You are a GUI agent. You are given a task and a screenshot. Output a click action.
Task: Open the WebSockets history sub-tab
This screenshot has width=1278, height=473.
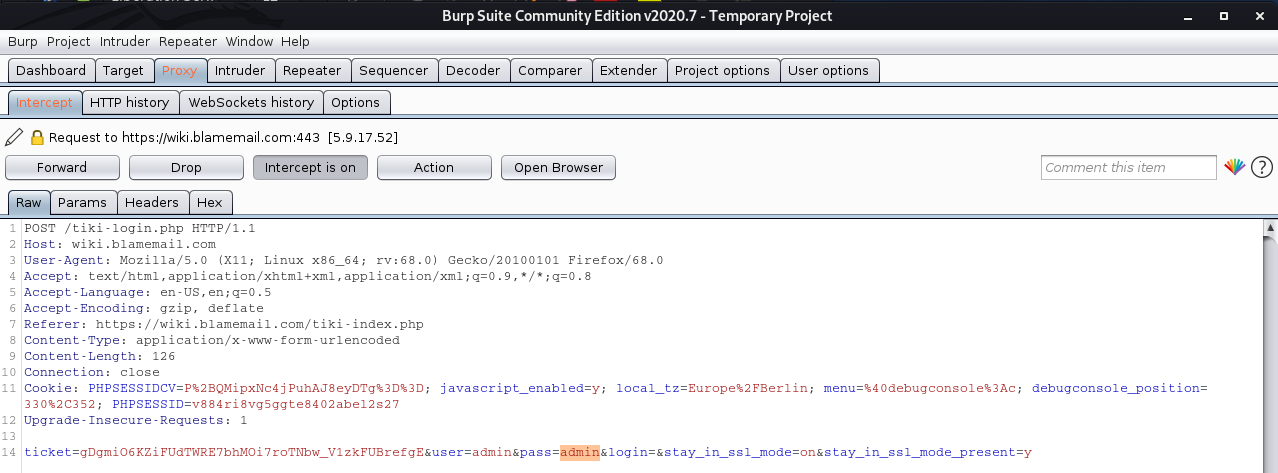[251, 102]
